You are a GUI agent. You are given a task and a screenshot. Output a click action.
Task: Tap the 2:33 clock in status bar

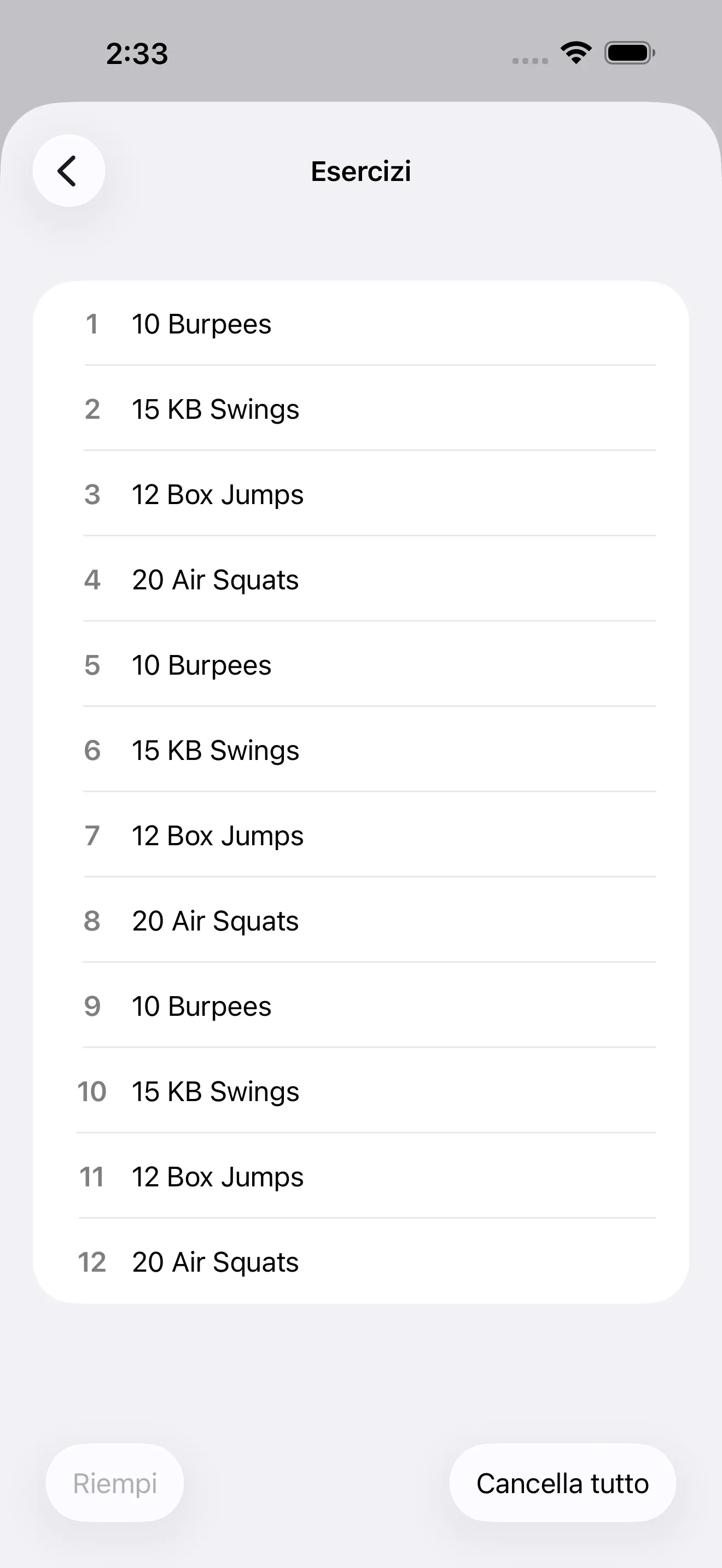point(137,54)
